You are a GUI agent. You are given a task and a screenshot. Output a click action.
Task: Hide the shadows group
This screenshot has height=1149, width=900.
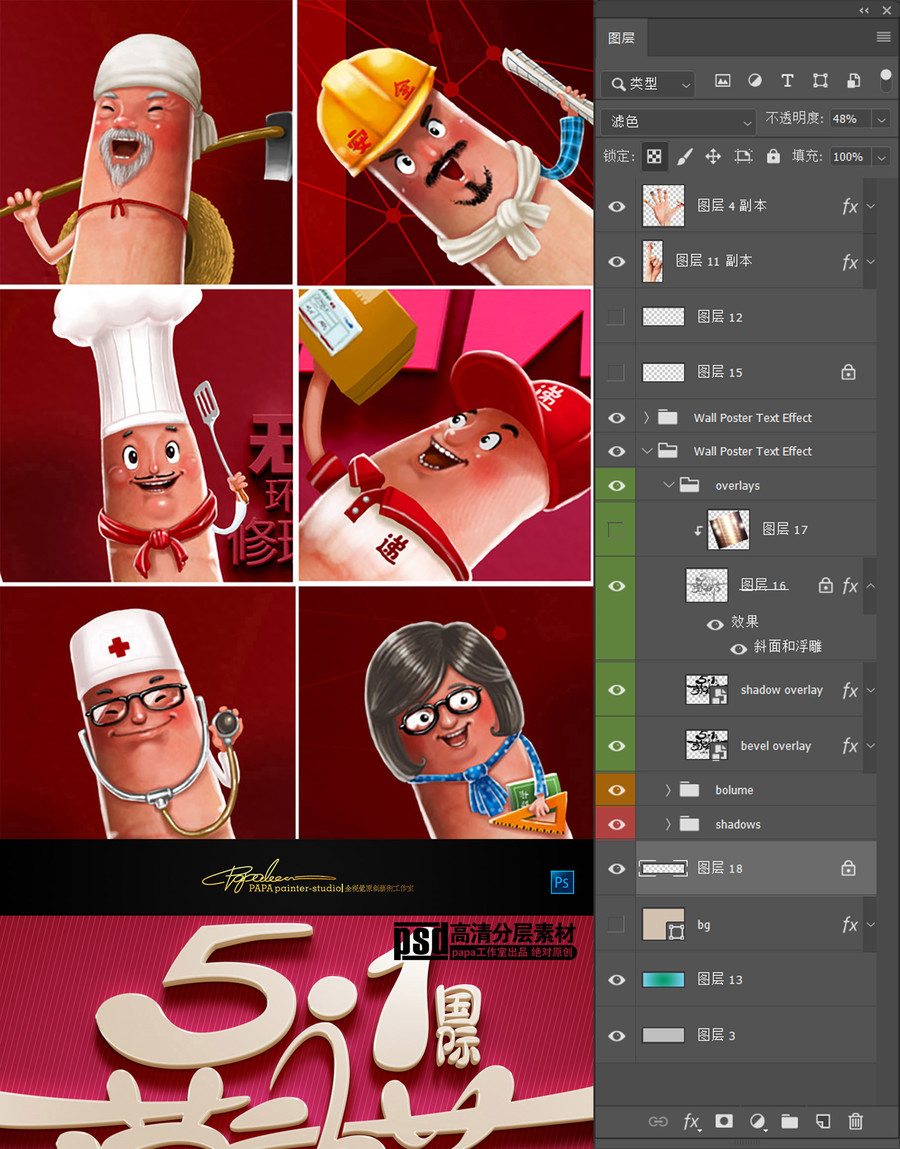616,824
